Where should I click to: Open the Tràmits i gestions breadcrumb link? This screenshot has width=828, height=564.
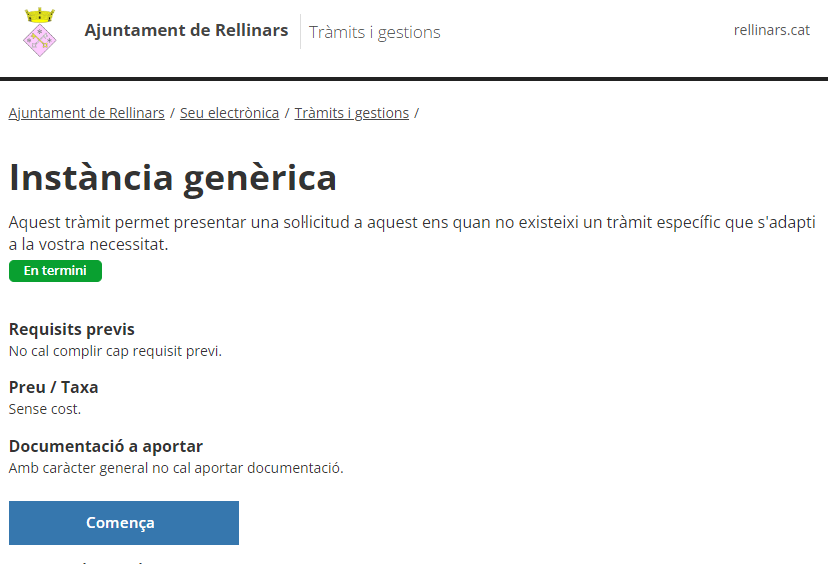[351, 113]
